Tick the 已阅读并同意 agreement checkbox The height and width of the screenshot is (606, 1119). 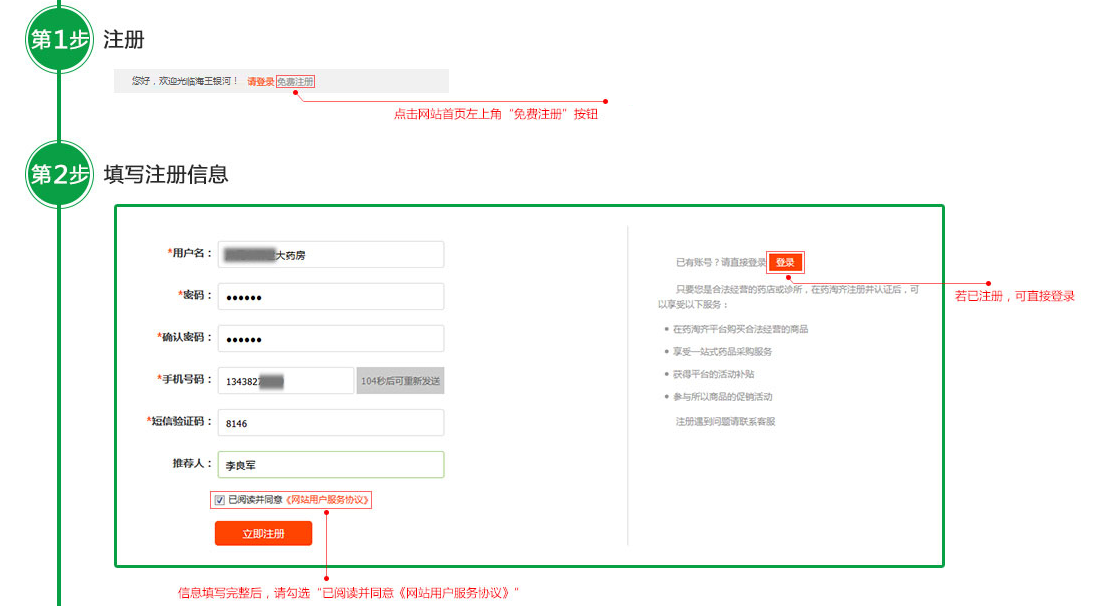(220, 500)
